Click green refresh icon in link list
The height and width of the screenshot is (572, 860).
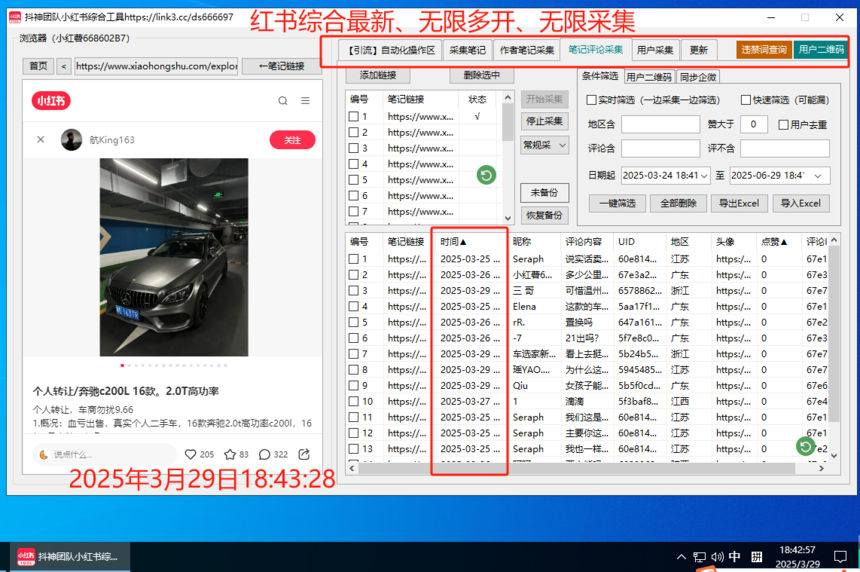tap(486, 175)
